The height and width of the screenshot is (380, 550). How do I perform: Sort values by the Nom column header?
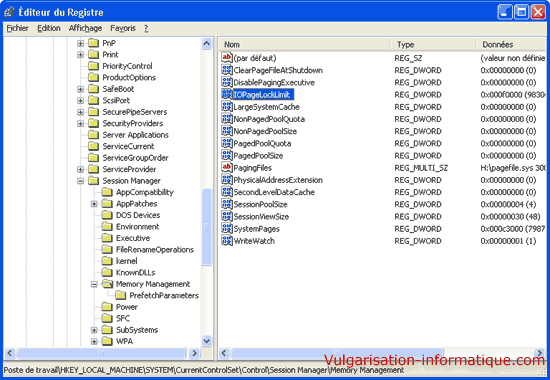(304, 45)
